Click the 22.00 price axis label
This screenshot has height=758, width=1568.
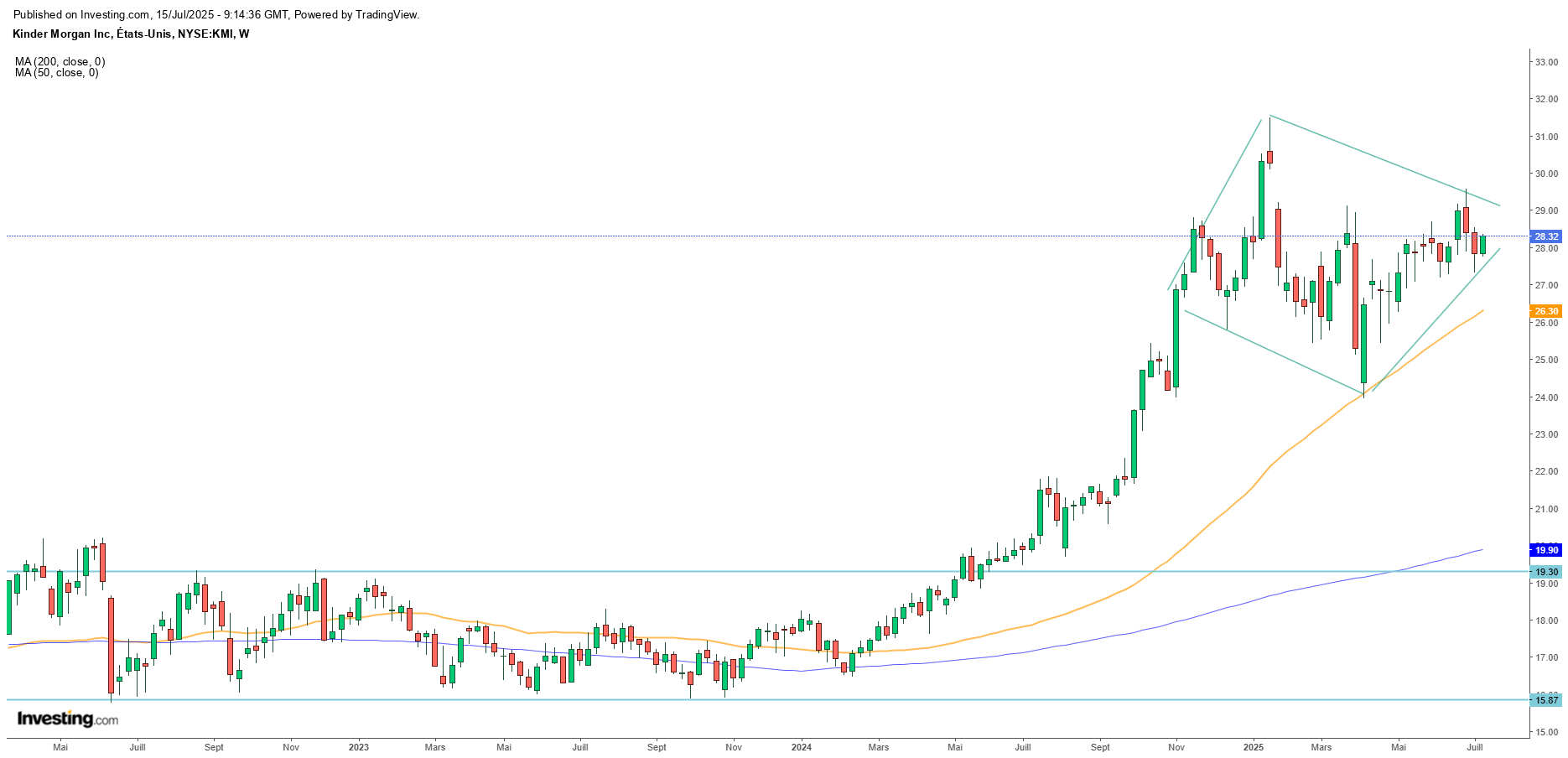click(1546, 471)
